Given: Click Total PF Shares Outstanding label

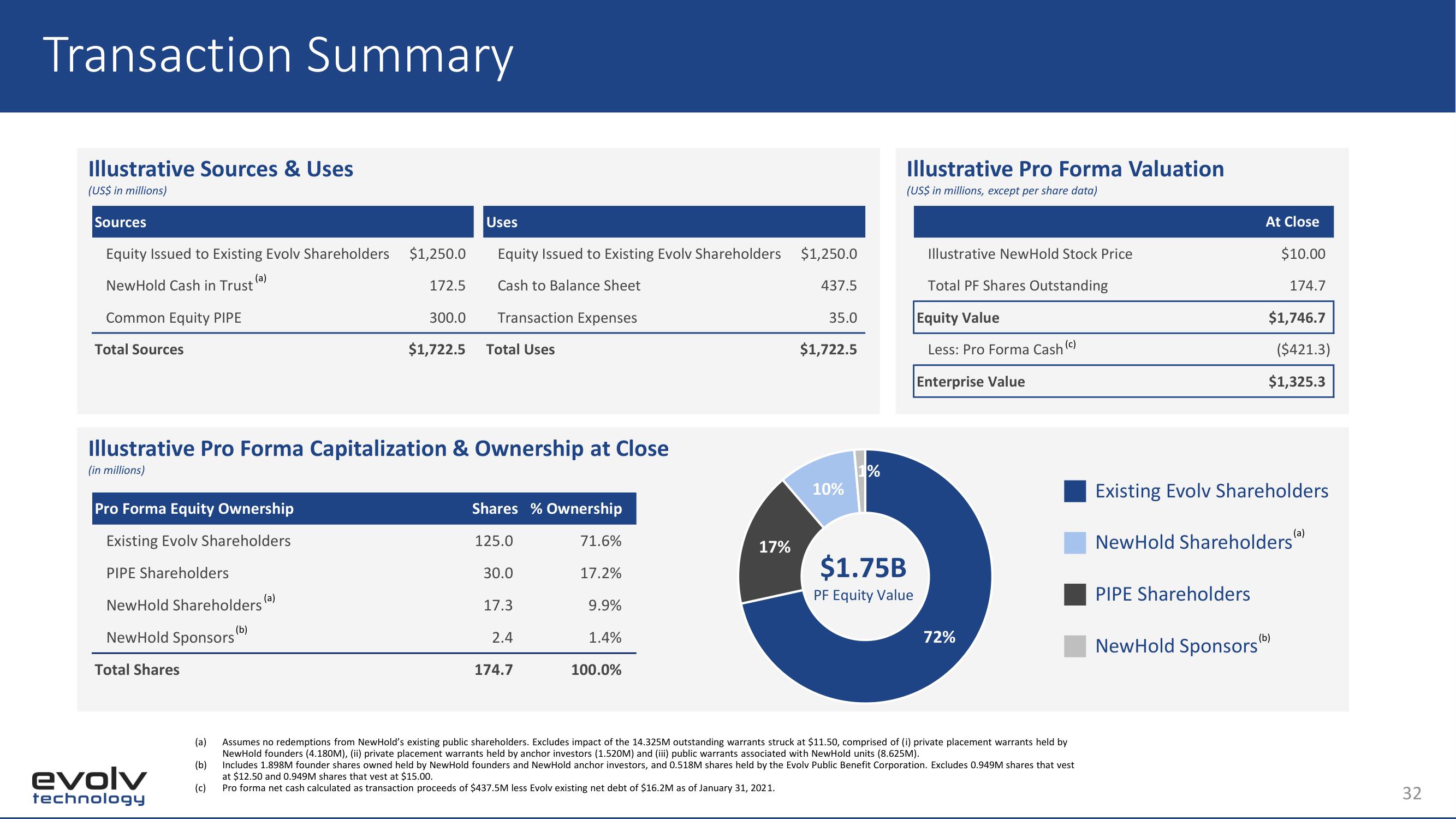Looking at the screenshot, I should point(1018,286).
